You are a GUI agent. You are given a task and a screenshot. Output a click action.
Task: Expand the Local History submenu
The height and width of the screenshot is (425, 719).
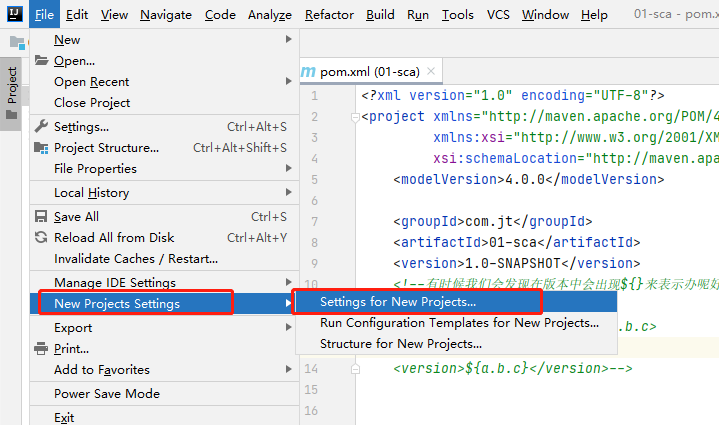coord(288,192)
